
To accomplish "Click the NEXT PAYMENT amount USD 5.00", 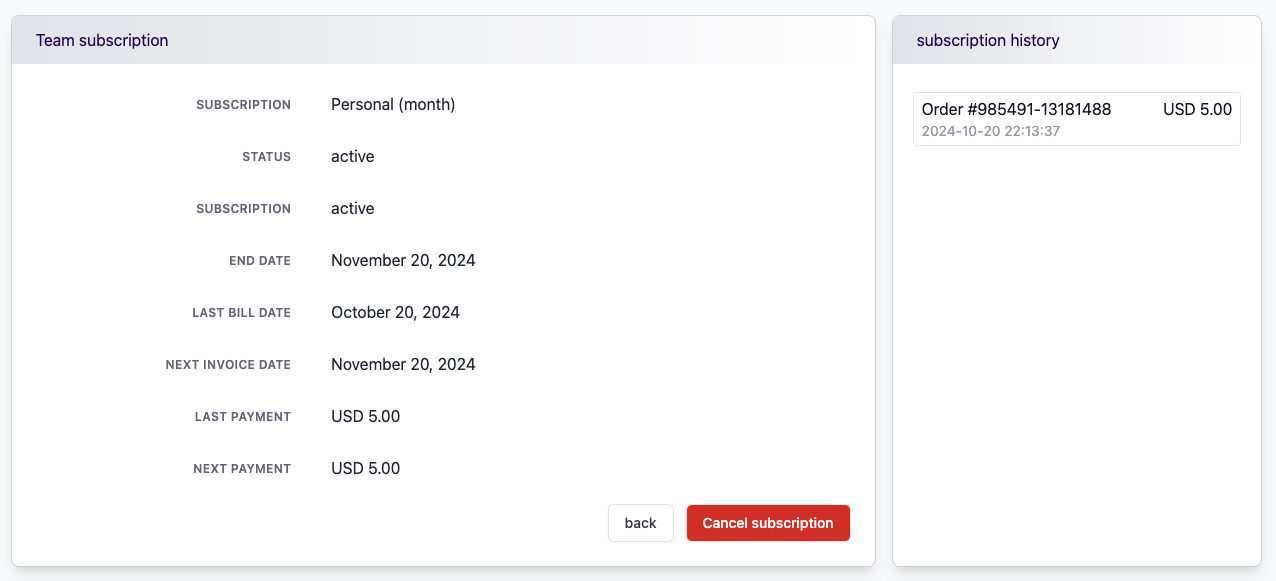I will [365, 468].
